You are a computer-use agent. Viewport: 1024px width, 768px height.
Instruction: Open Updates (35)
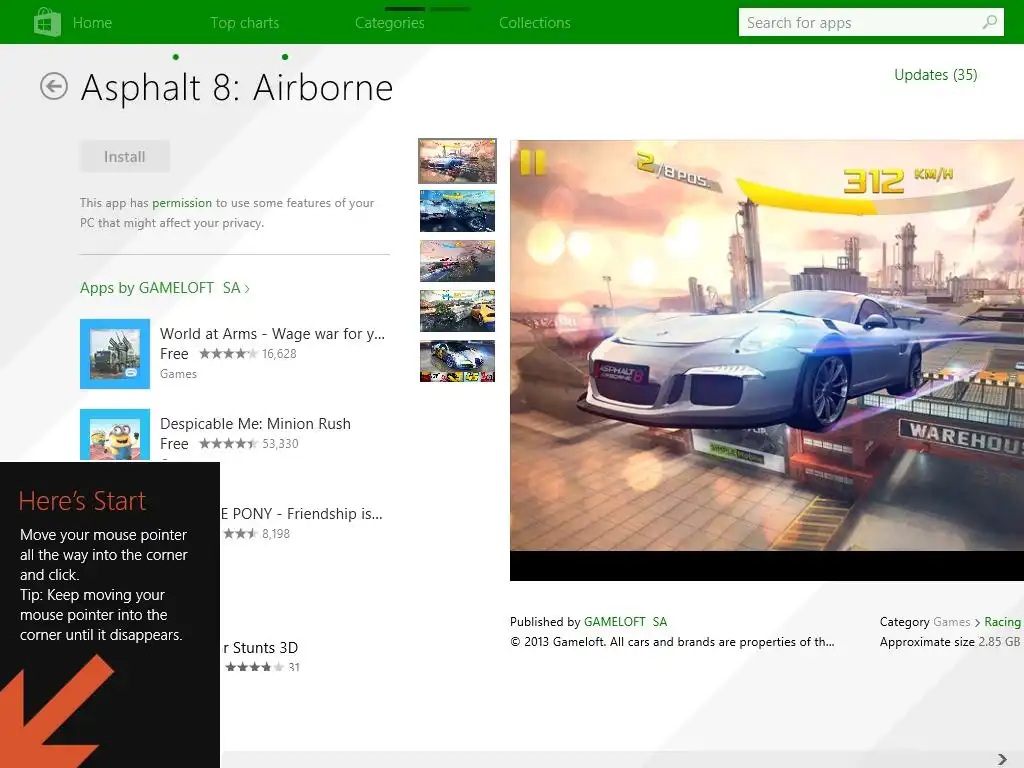(x=935, y=75)
